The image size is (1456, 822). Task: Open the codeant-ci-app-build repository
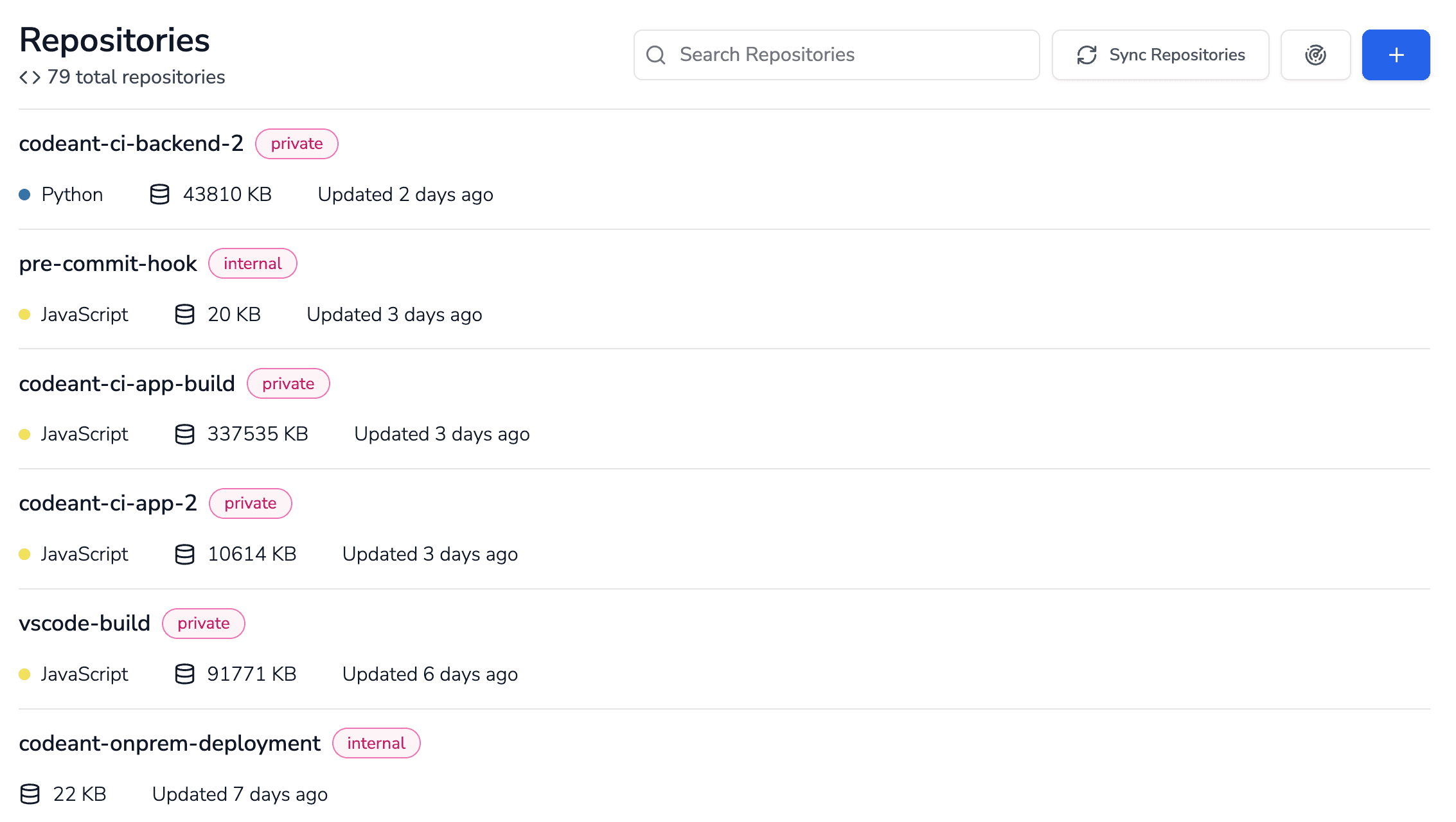[x=127, y=384]
